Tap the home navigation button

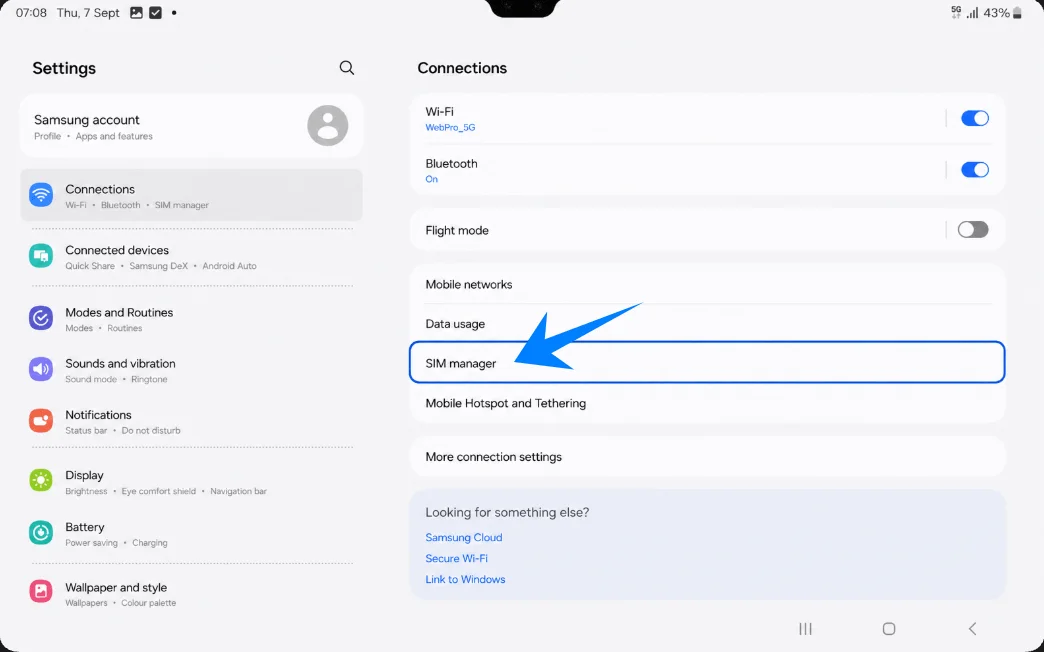point(889,629)
